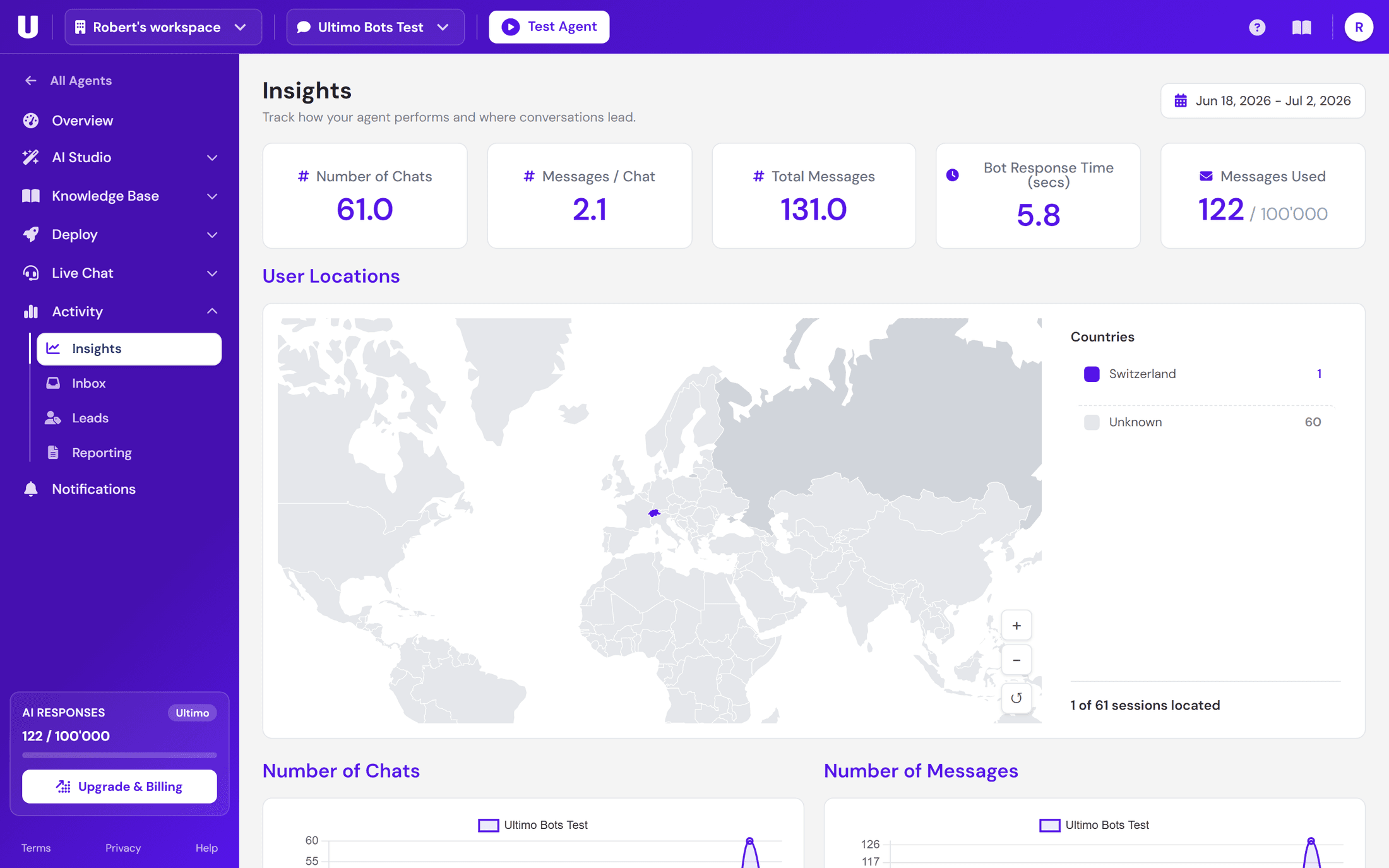Zoom out of the map with the minus button
The width and height of the screenshot is (1389, 868).
[1016, 660]
